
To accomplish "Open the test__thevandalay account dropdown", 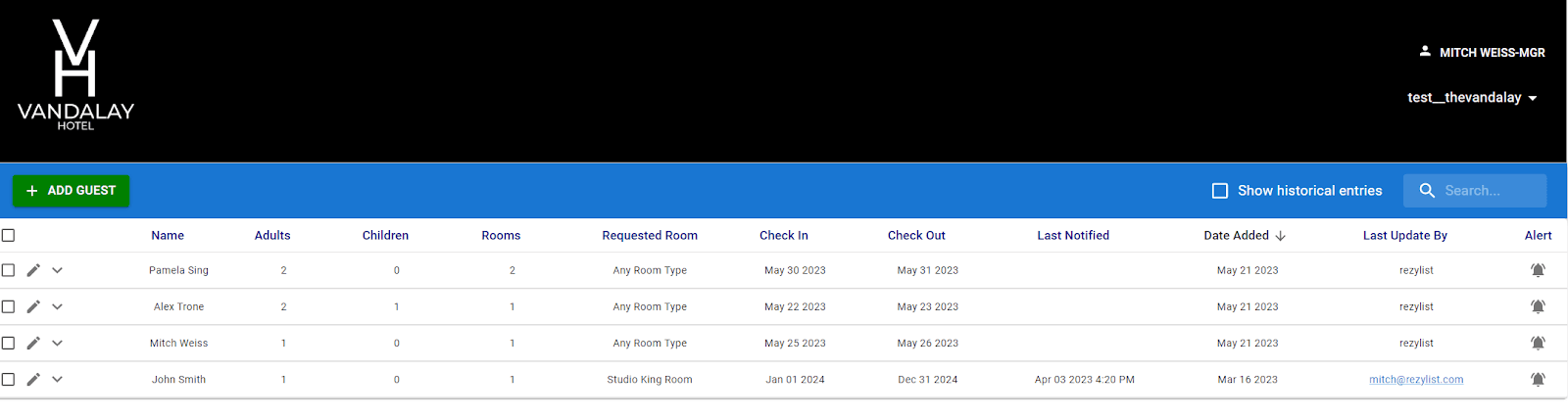I will click(1472, 98).
